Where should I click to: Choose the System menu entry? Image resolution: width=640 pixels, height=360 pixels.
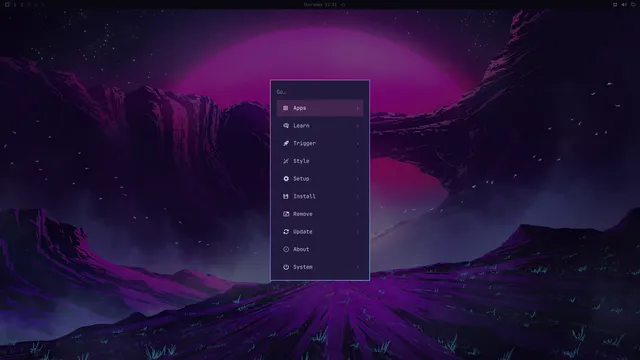click(x=320, y=267)
